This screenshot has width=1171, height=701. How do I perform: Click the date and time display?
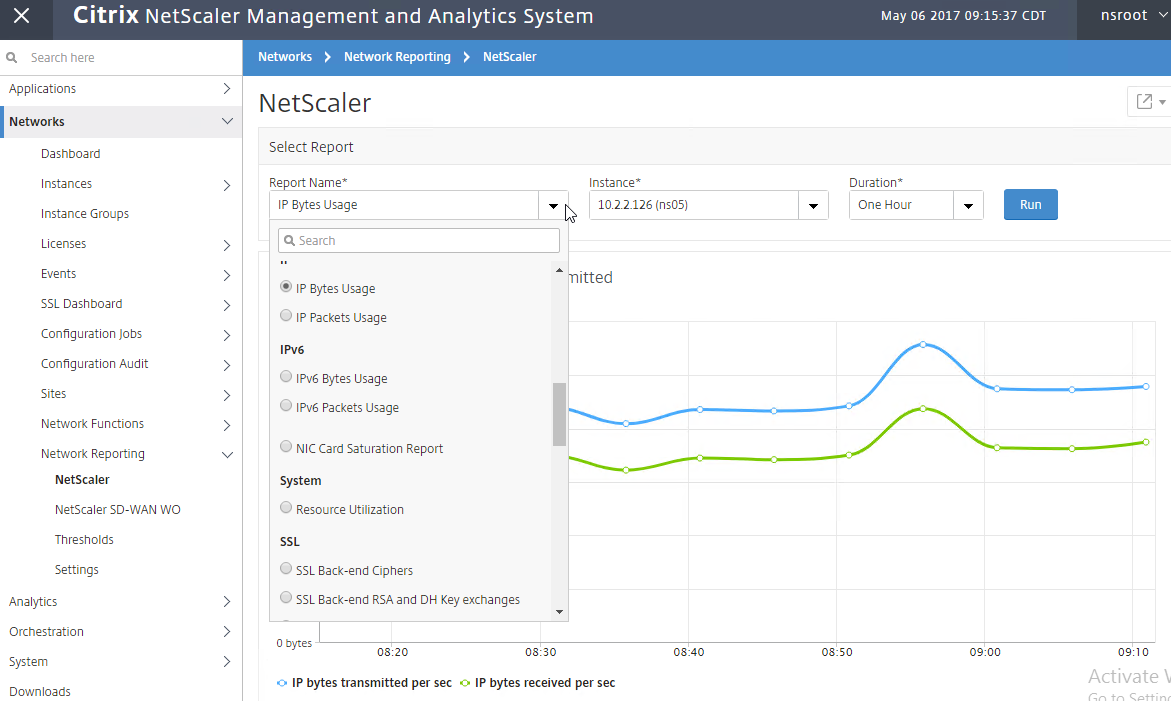(x=963, y=16)
